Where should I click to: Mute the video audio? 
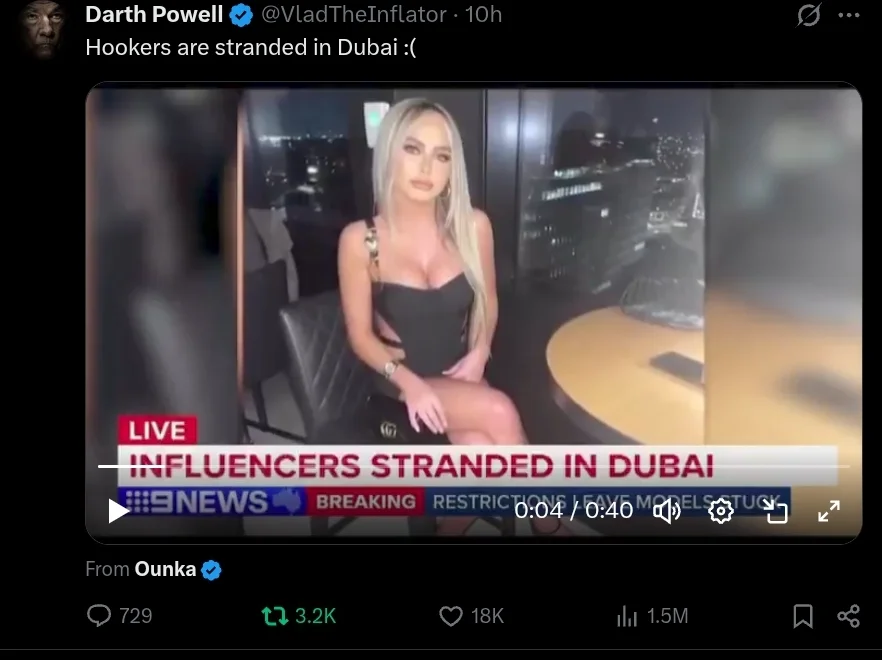tap(667, 511)
